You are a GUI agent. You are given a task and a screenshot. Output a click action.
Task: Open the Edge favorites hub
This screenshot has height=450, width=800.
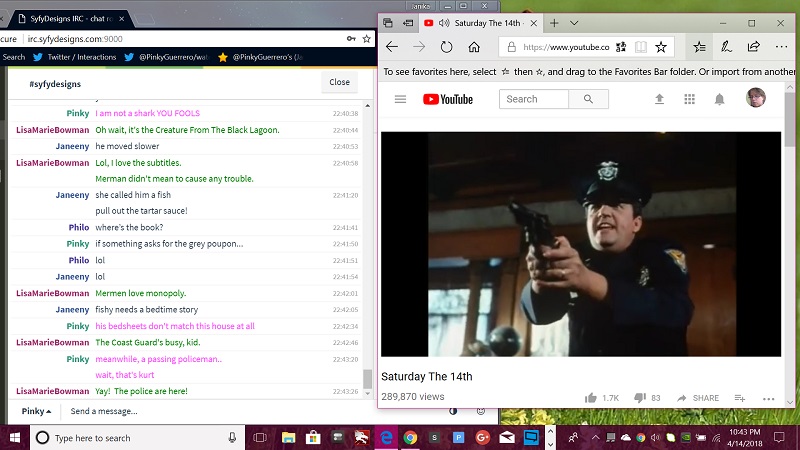point(699,47)
